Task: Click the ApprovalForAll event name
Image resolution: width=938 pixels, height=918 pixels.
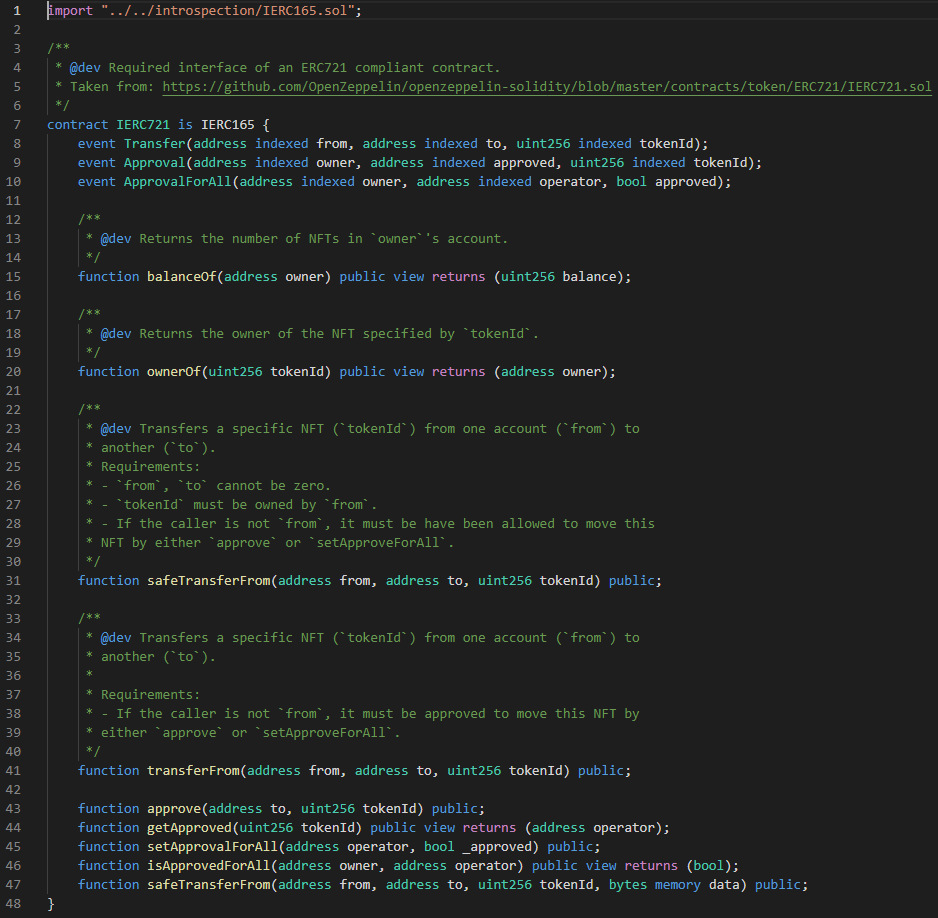Action: (x=178, y=182)
